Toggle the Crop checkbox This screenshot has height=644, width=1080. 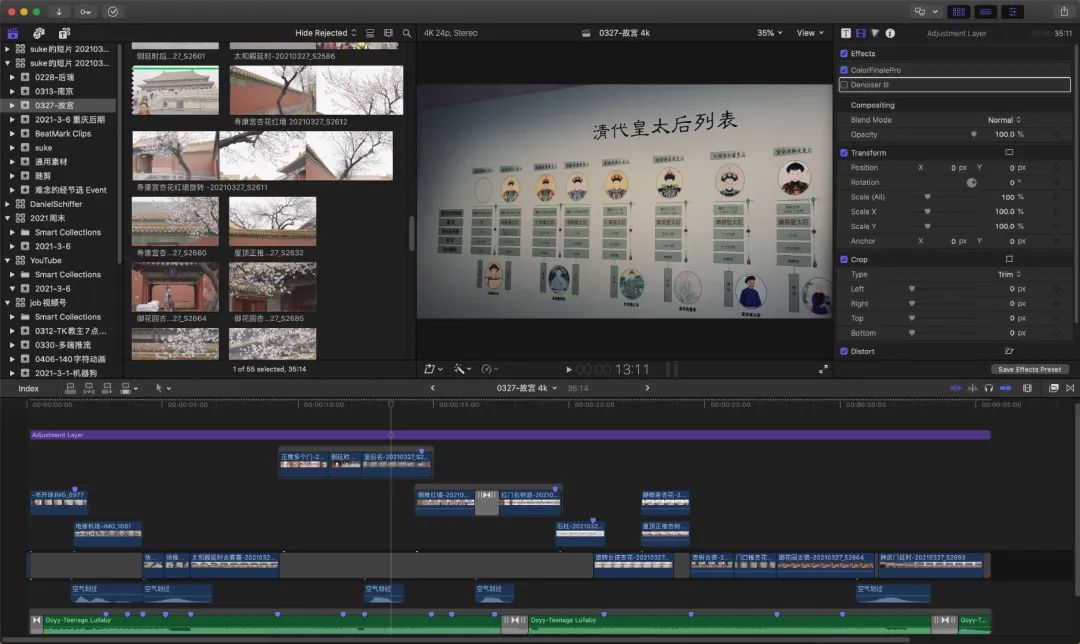pos(844,260)
